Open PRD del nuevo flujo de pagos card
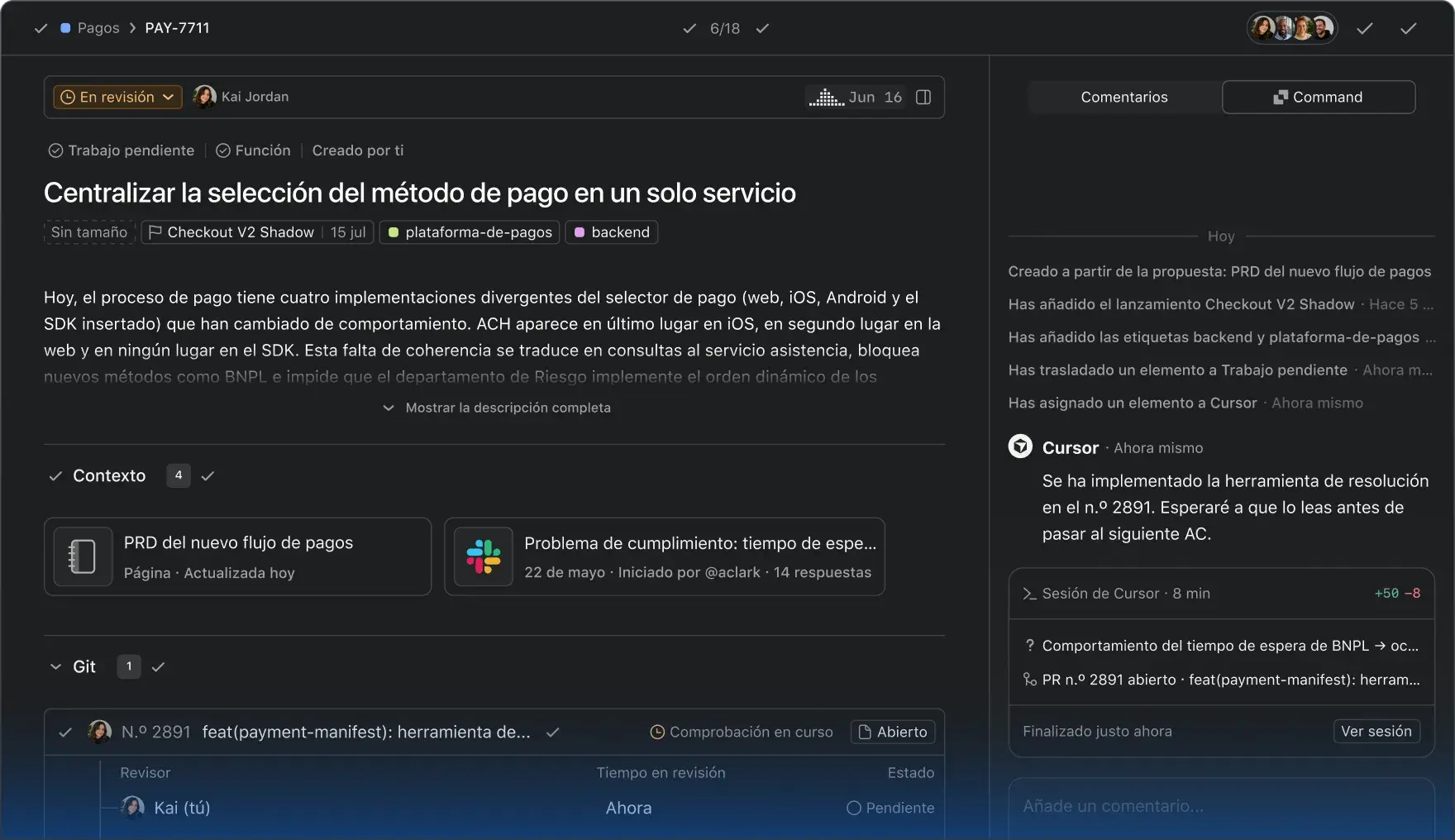The width and height of the screenshot is (1455, 840). point(238,556)
